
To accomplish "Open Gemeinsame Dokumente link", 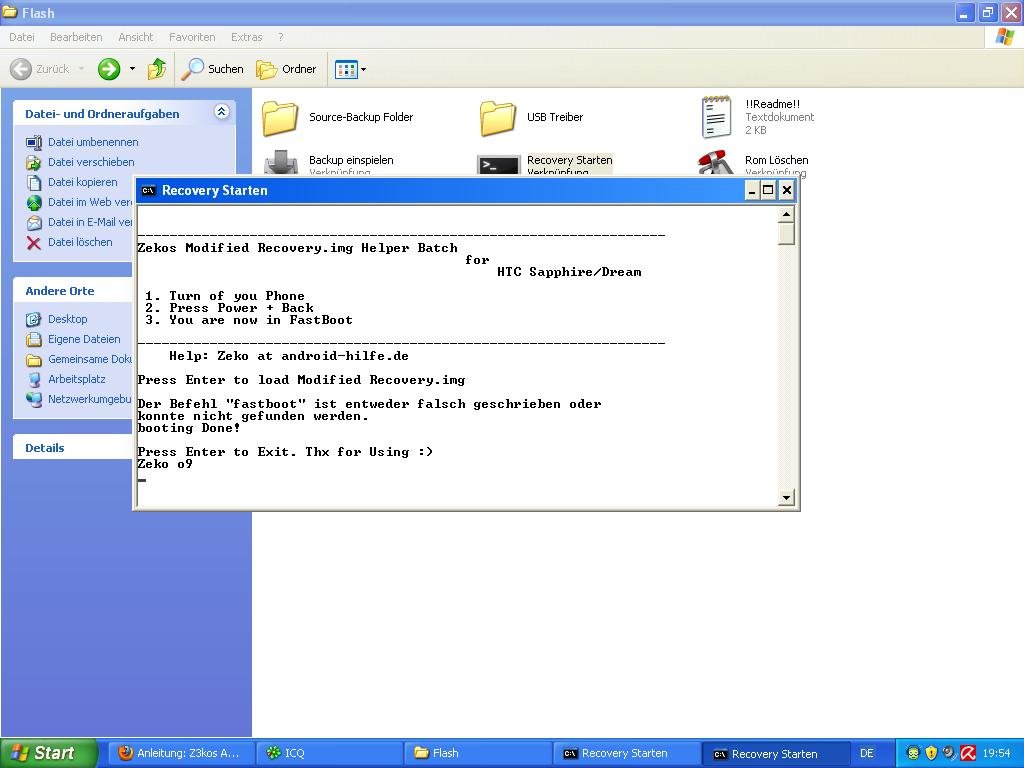I will tap(89, 359).
